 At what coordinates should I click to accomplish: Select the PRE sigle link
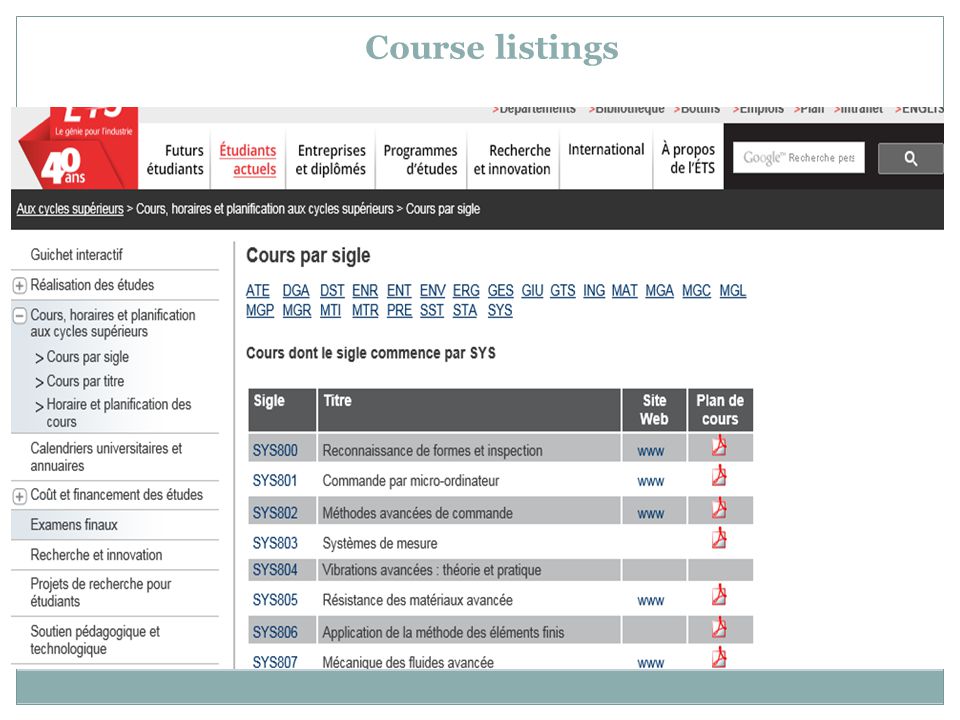coord(399,310)
